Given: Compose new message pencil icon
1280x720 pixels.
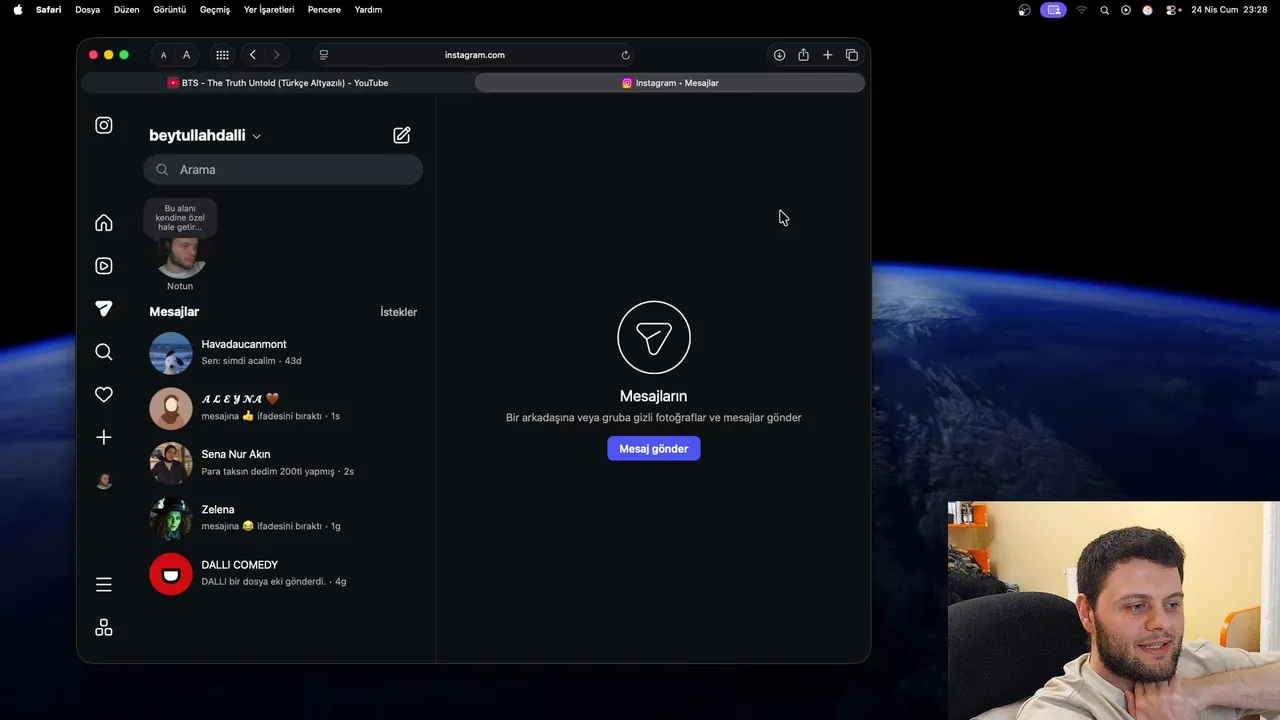Looking at the screenshot, I should [402, 135].
